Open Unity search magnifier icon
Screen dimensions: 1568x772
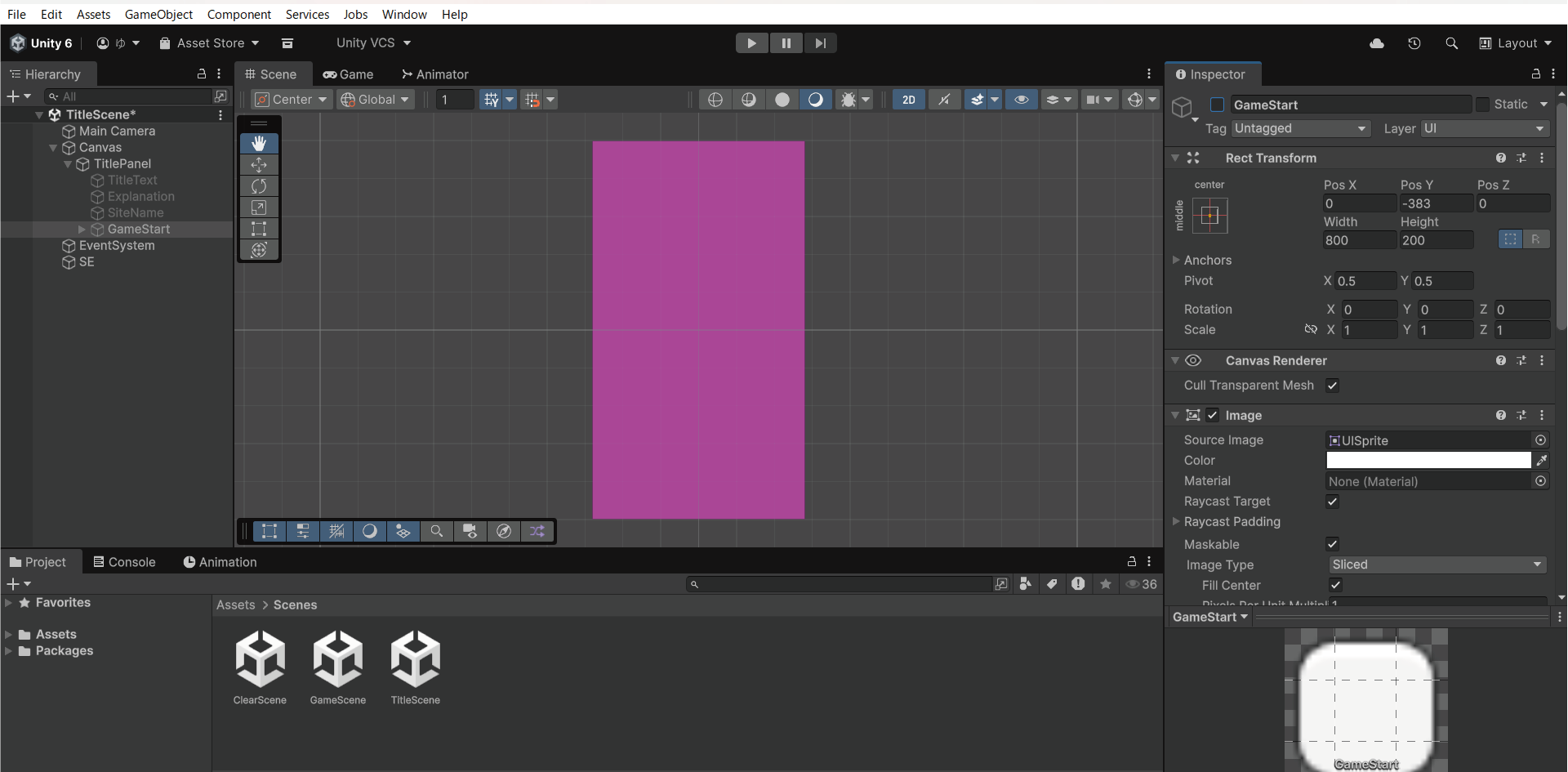click(x=1451, y=43)
